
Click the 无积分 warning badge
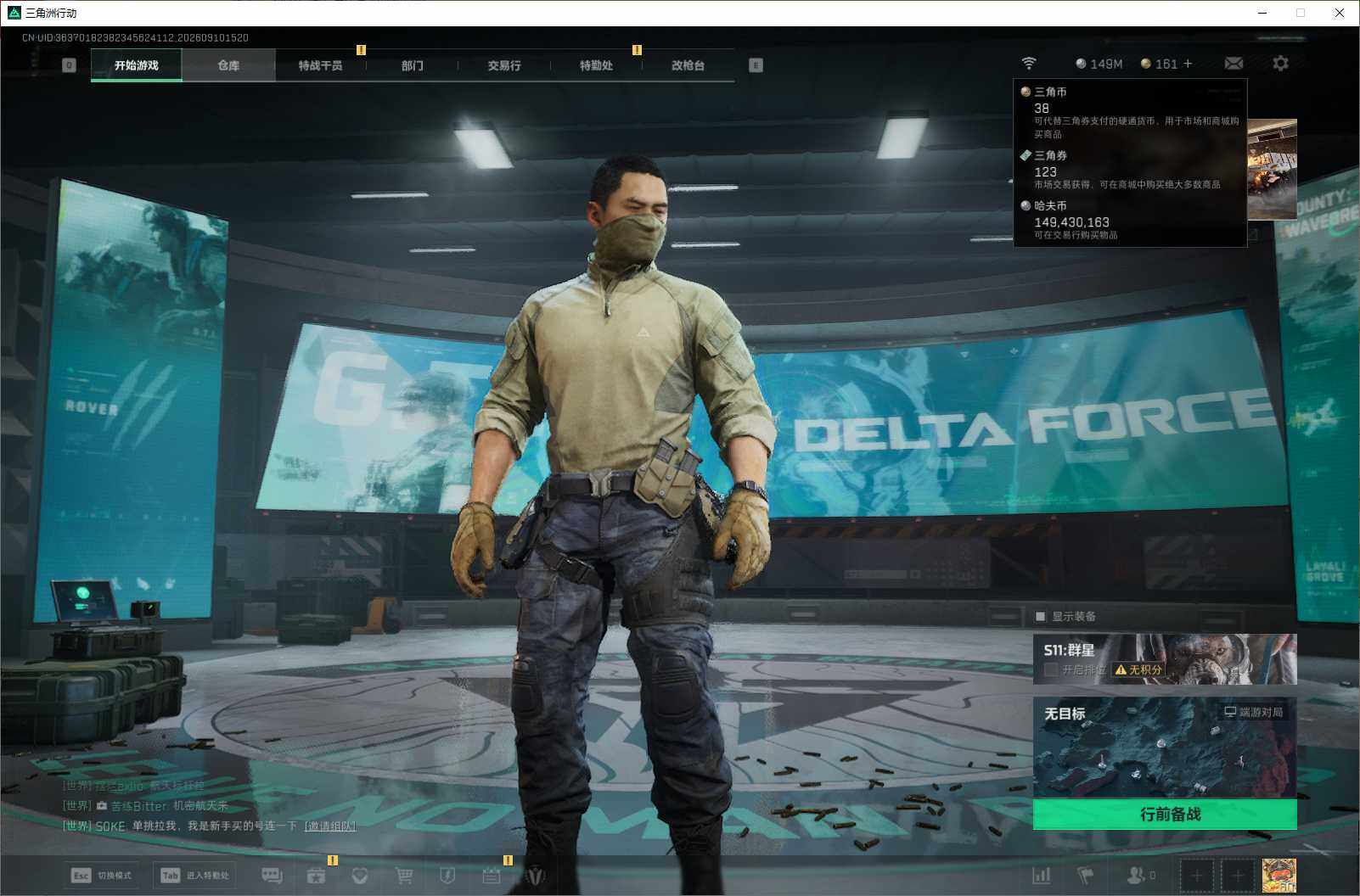pos(1138,669)
